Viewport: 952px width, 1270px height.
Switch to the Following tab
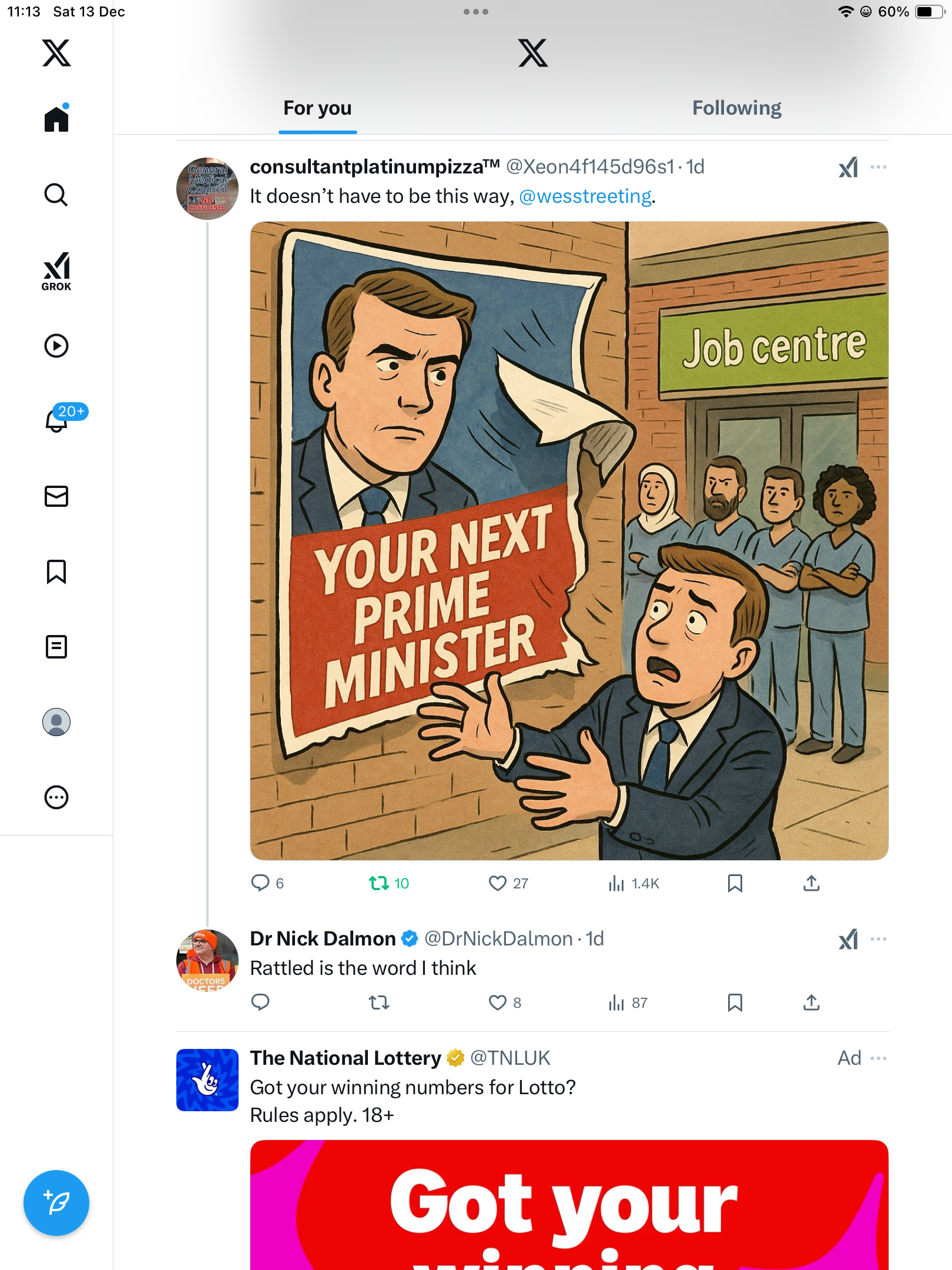click(736, 108)
